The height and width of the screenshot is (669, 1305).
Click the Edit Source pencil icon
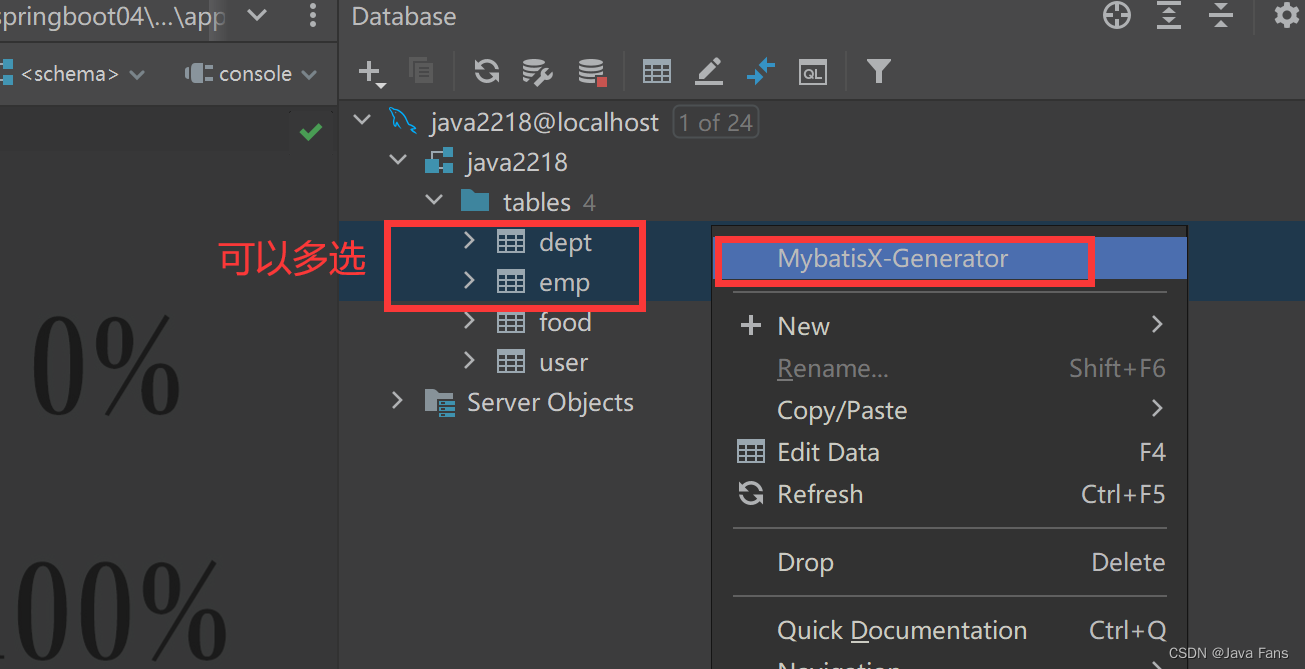click(x=709, y=71)
